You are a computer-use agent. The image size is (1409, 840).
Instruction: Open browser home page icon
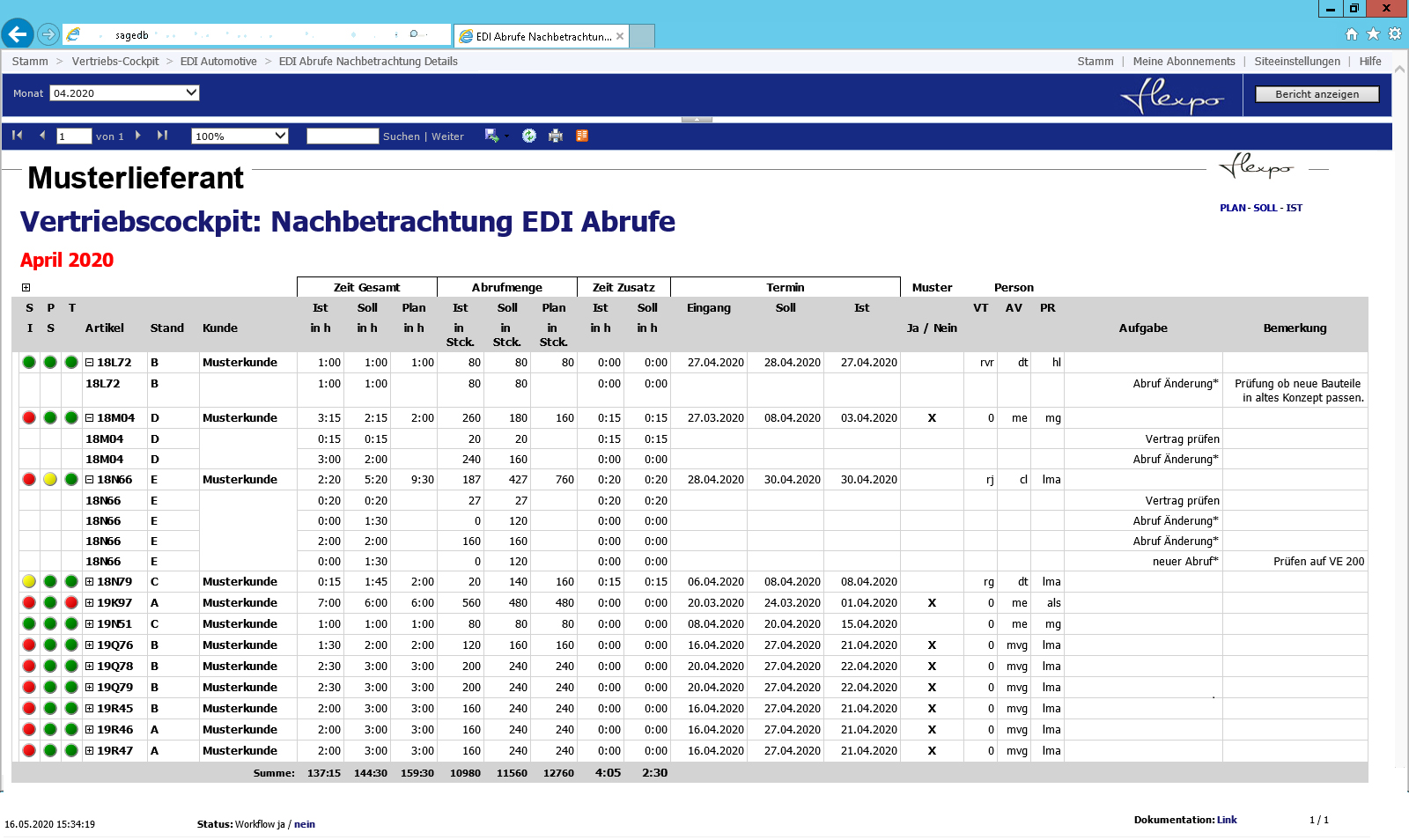click(x=1352, y=34)
